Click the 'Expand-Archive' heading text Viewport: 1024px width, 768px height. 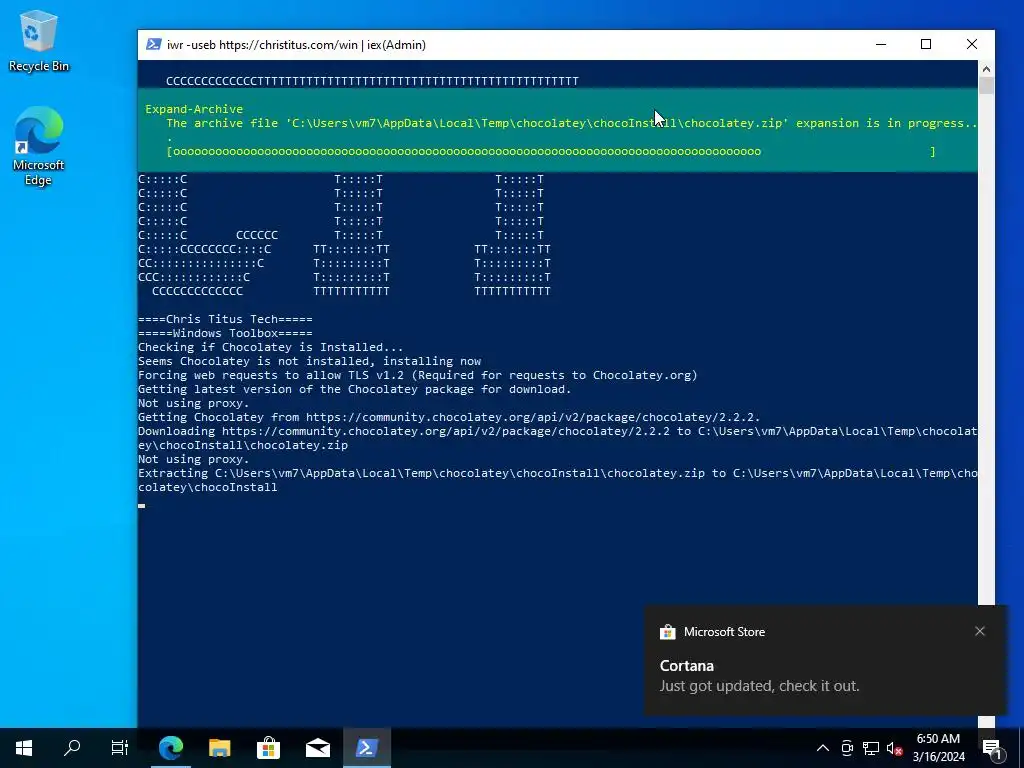tap(194, 109)
